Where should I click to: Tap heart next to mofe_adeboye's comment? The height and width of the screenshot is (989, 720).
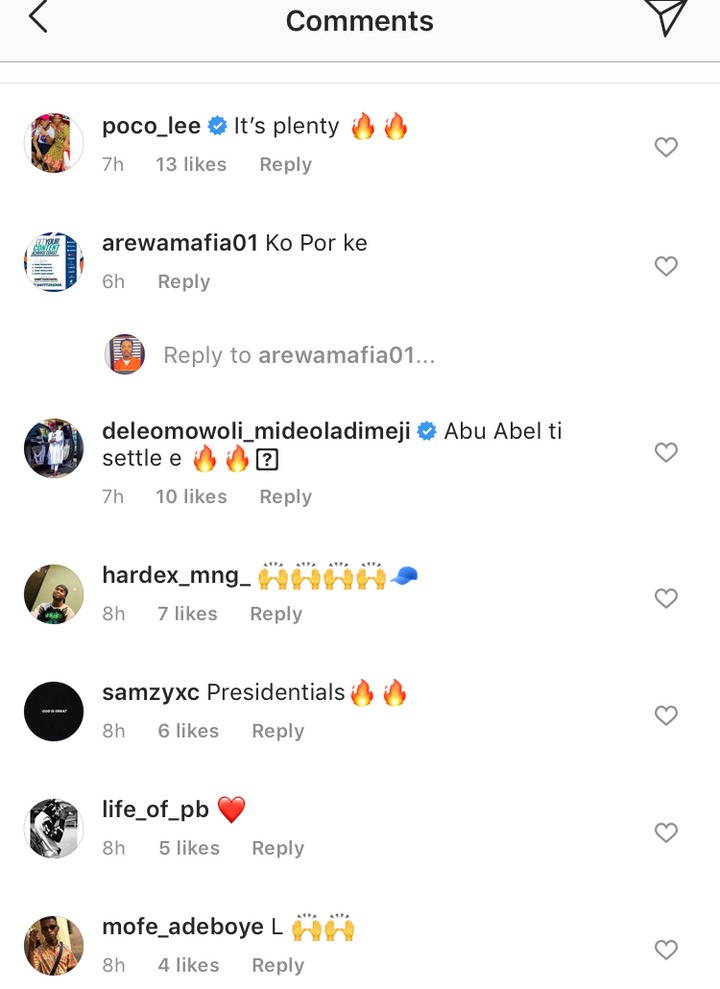tap(666, 949)
